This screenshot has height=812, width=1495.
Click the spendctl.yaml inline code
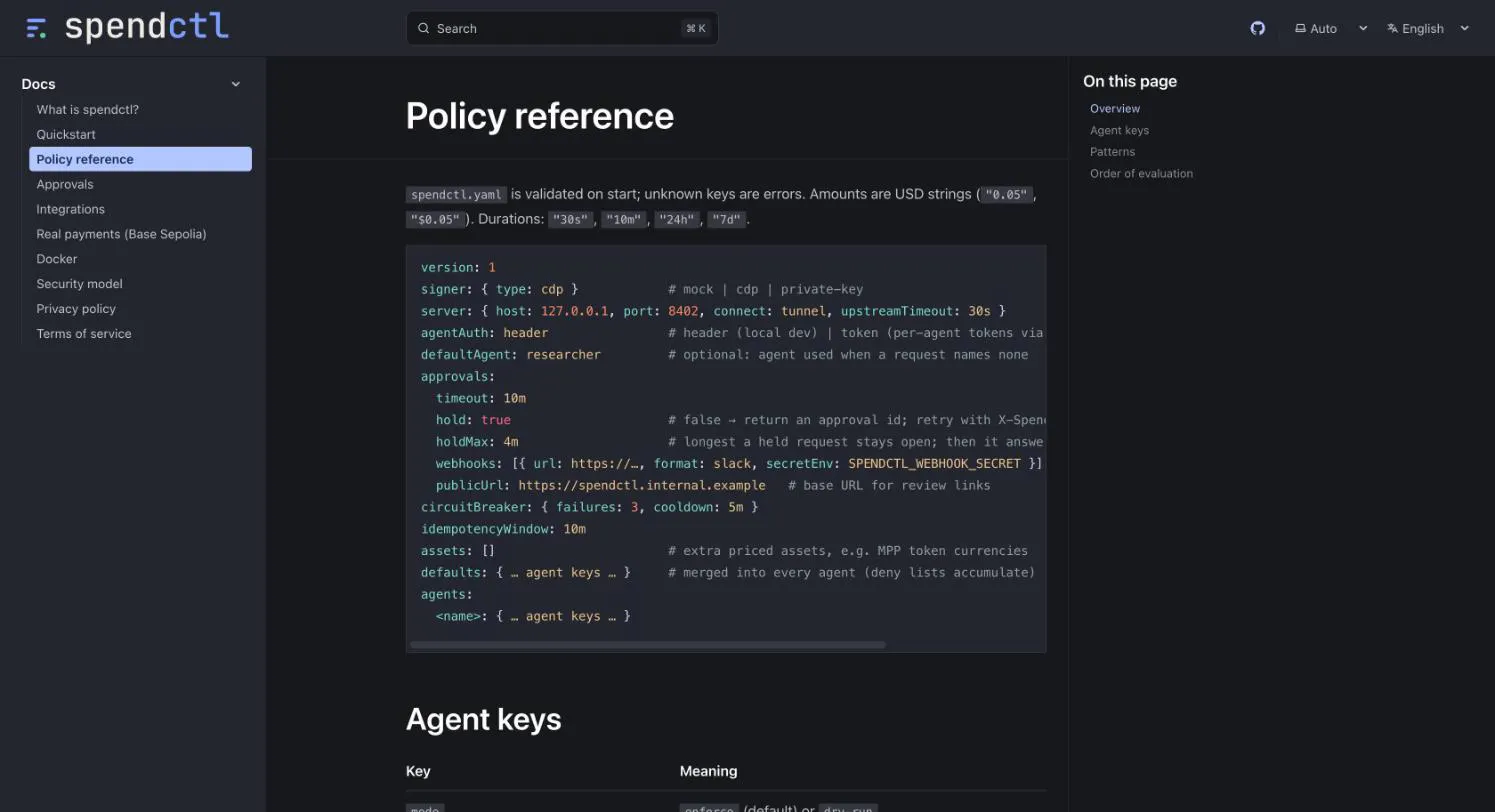pyautogui.click(x=456, y=194)
